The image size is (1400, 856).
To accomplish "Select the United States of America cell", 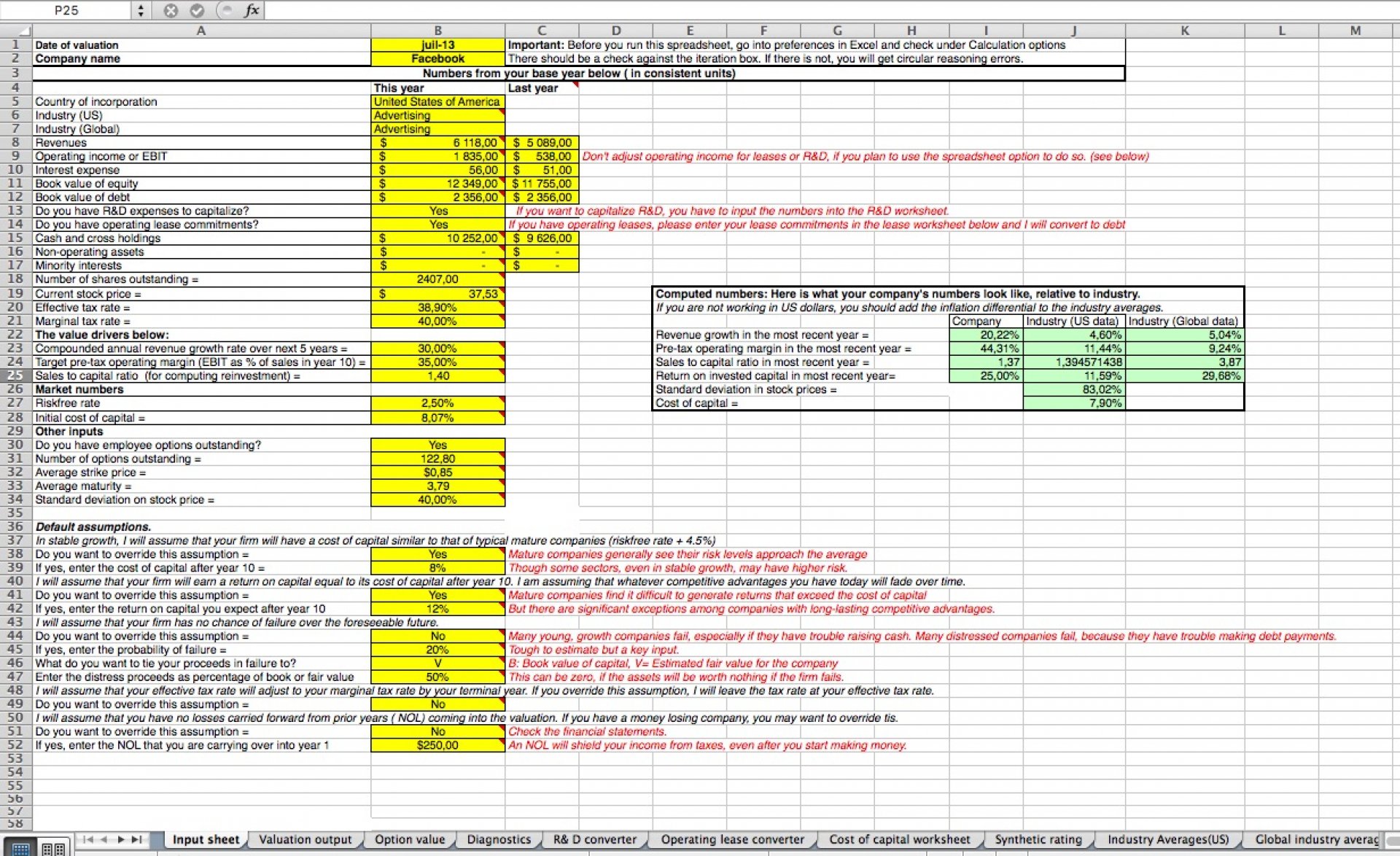I will point(437,101).
